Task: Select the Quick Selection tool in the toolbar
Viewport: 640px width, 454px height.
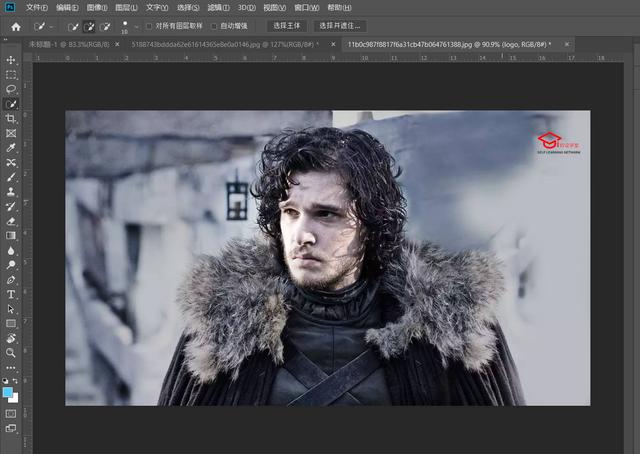Action: (x=11, y=104)
